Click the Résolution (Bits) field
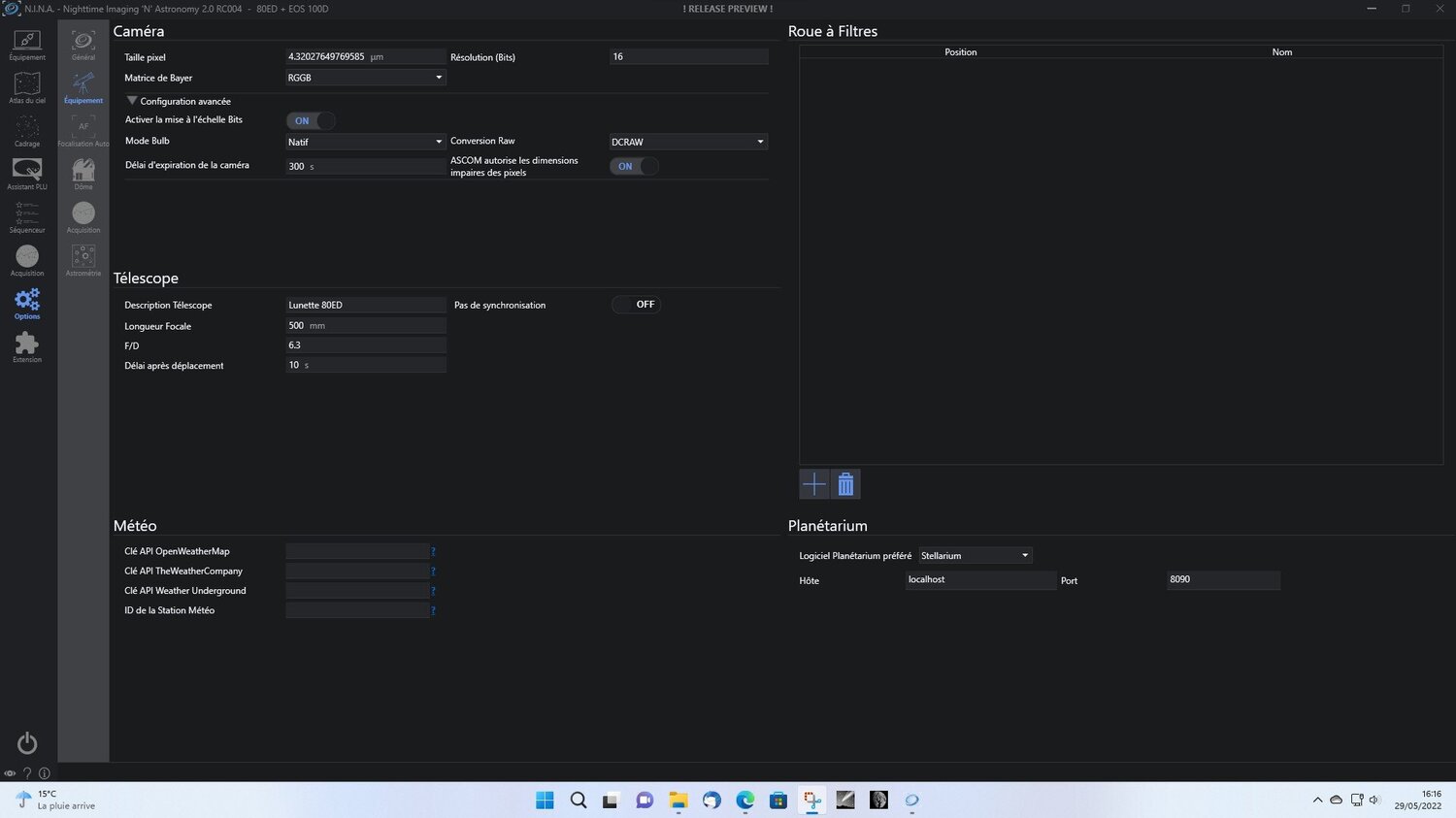This screenshot has width=1456, height=818. (689, 57)
